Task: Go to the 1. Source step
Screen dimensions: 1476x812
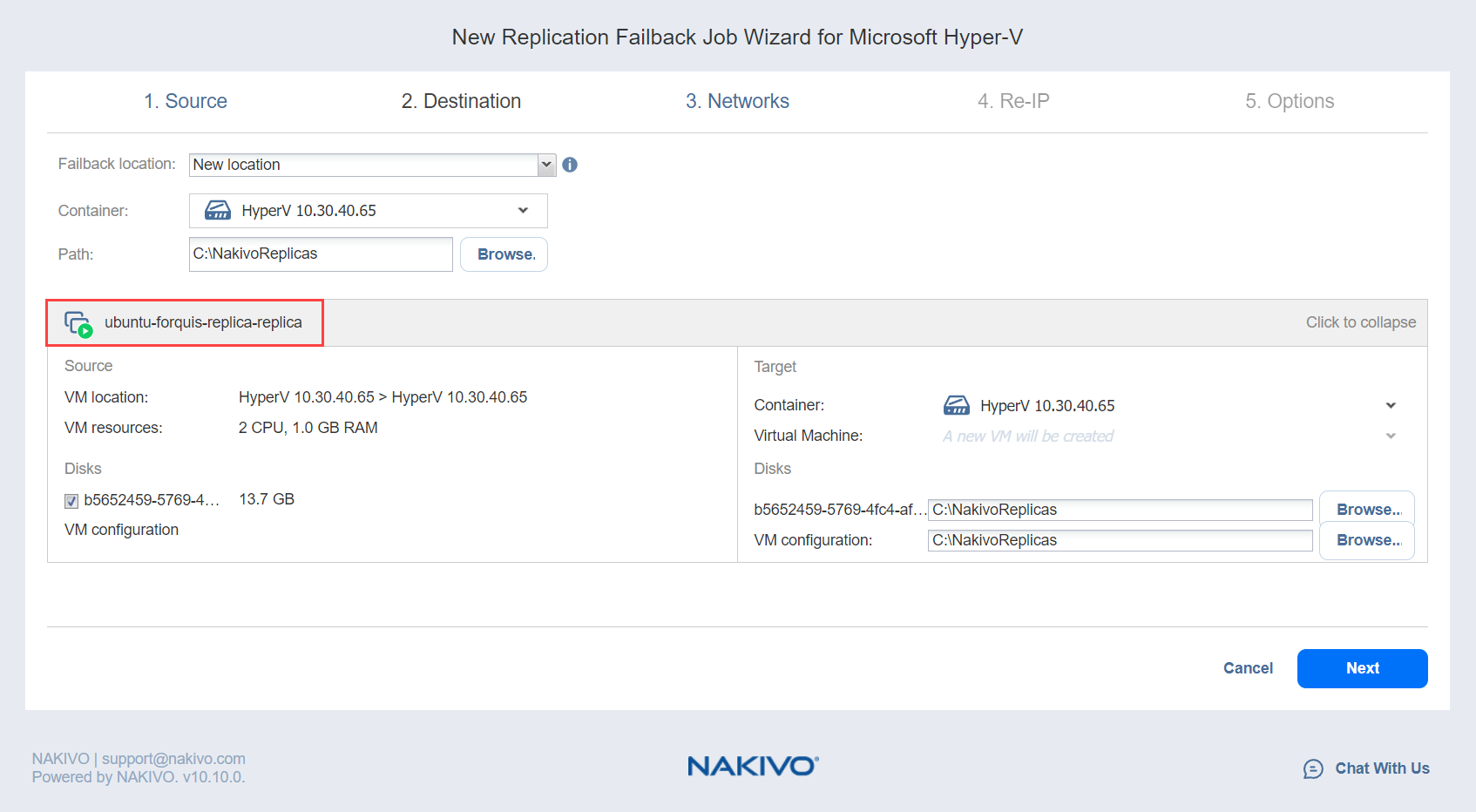Action: [x=186, y=101]
